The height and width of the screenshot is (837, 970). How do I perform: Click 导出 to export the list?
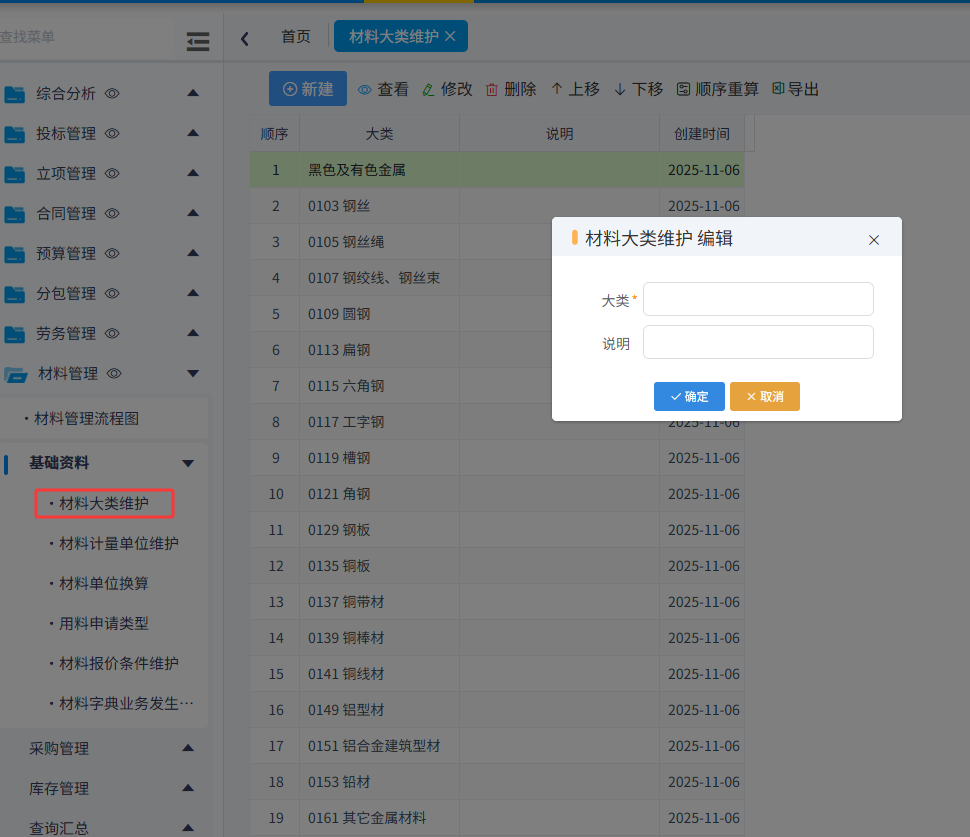pyautogui.click(x=796, y=90)
